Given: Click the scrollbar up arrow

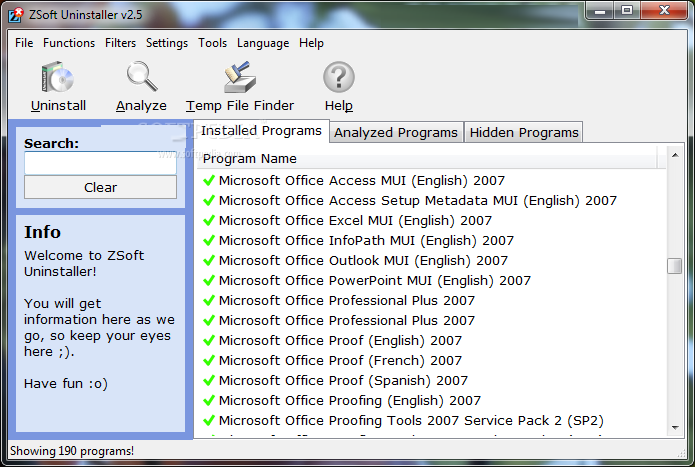Looking at the screenshot, I should point(675,155).
